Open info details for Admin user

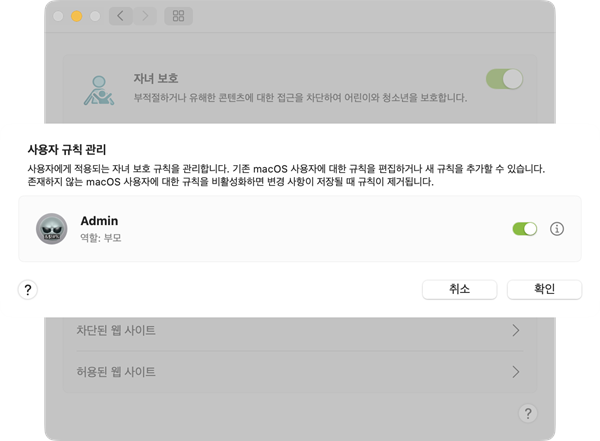pyautogui.click(x=557, y=229)
